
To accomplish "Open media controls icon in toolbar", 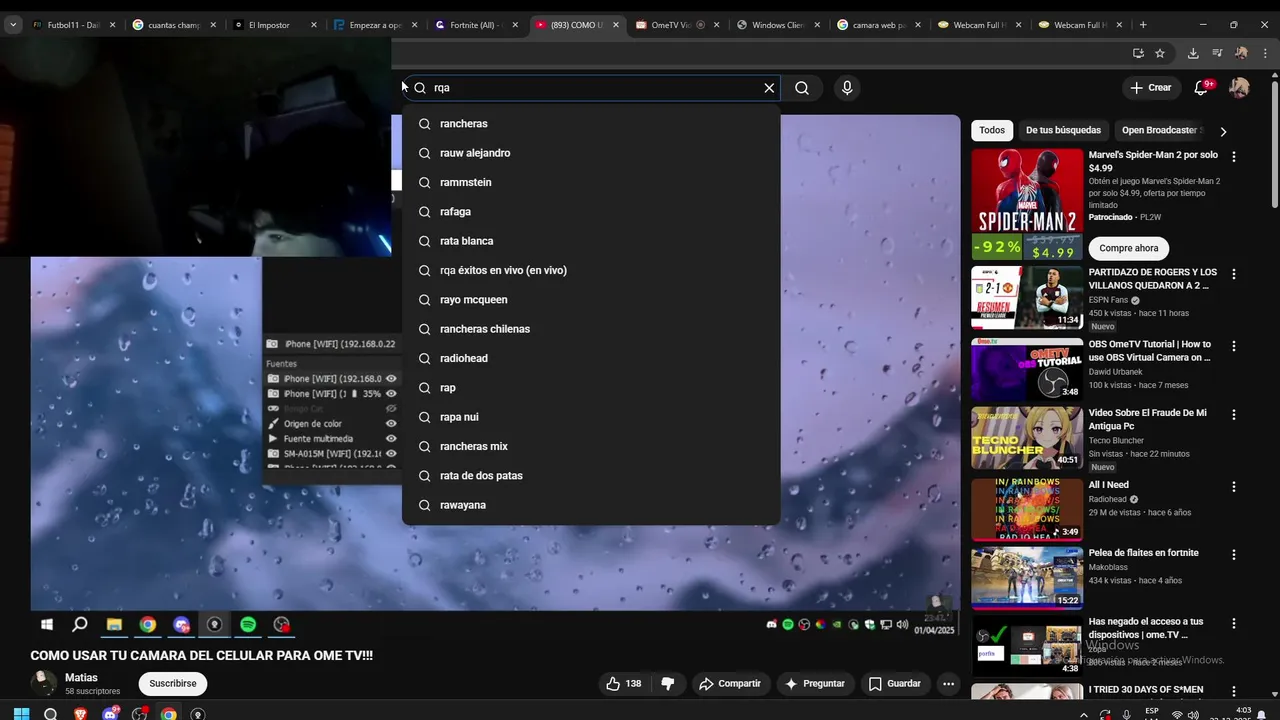I will (x=1217, y=53).
